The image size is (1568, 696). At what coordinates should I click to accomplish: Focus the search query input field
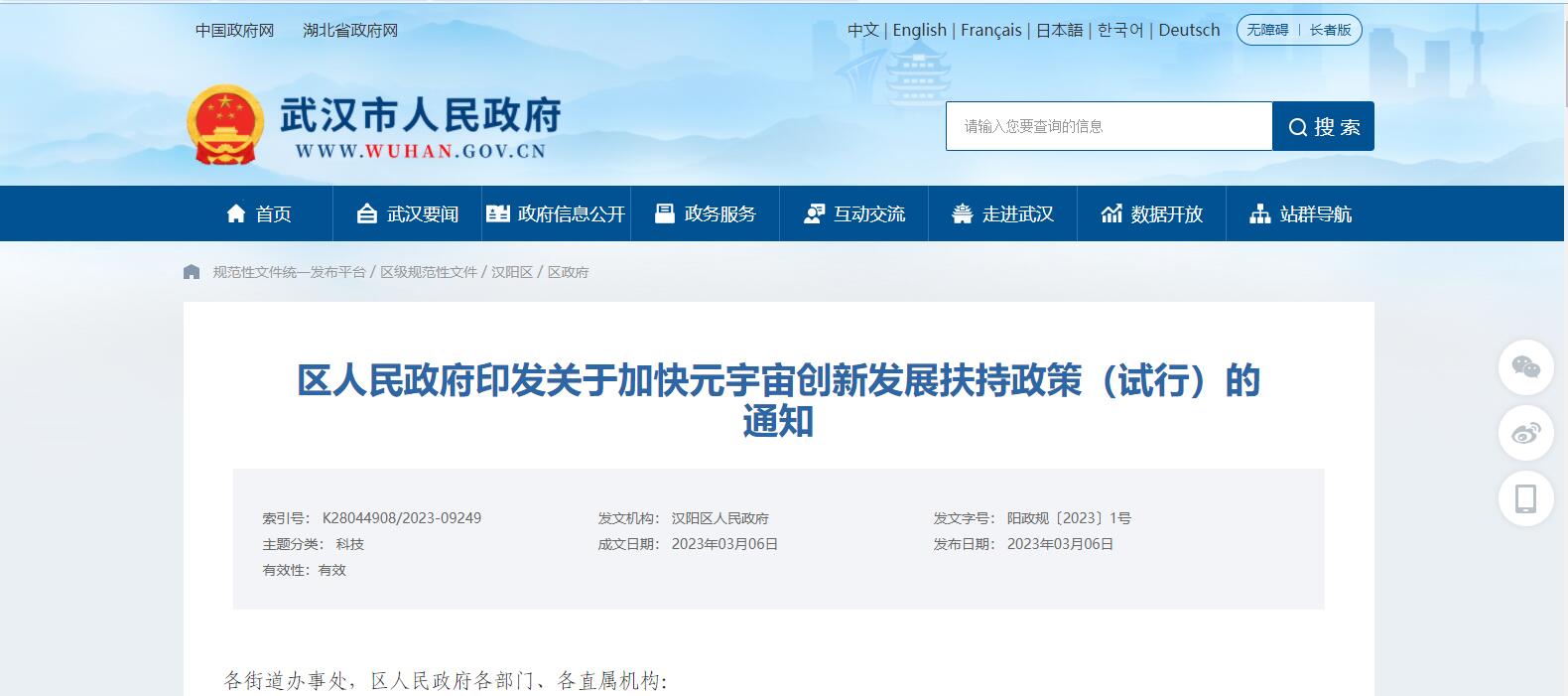click(1109, 126)
